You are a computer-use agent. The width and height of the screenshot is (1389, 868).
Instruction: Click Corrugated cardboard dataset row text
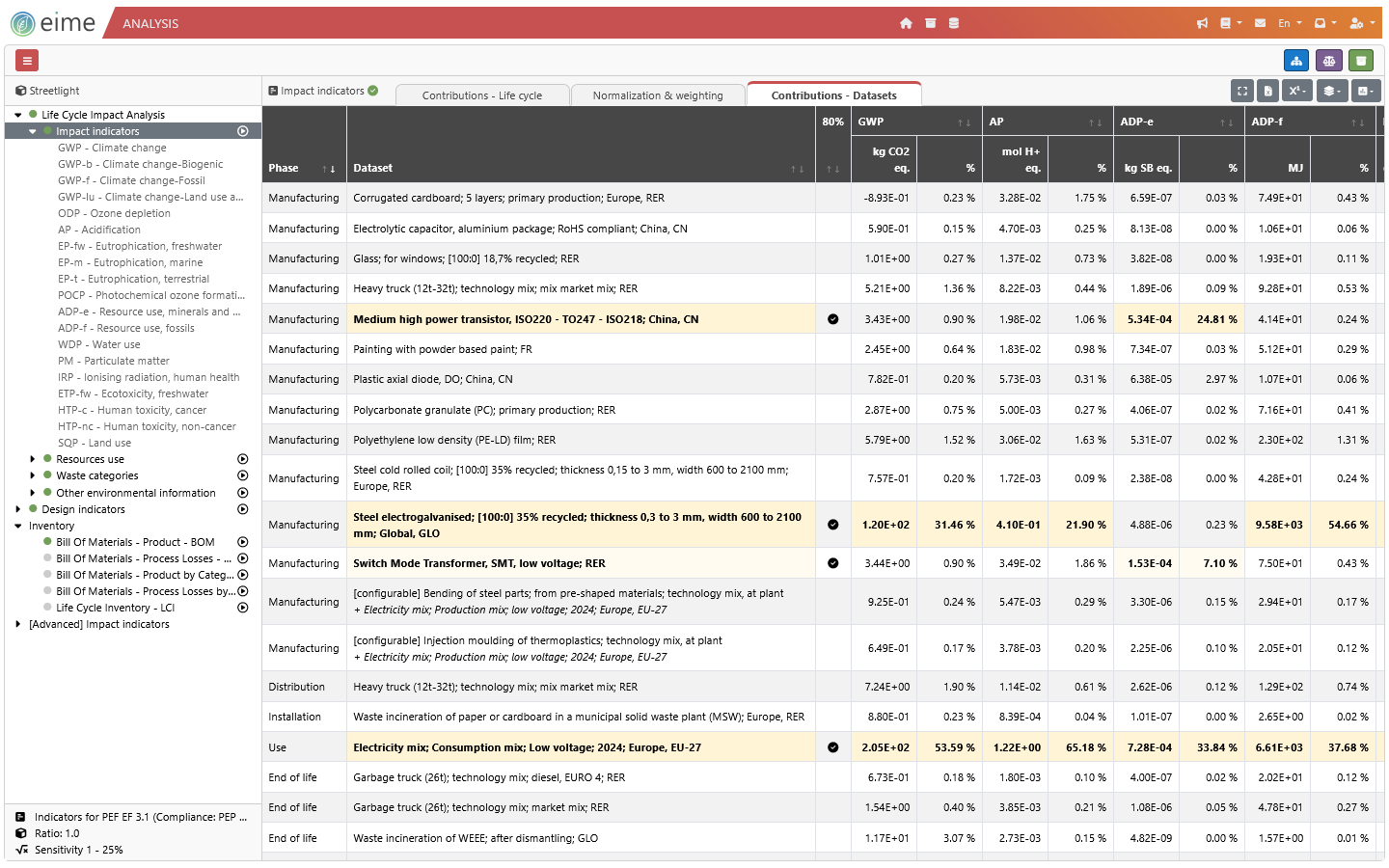click(508, 198)
